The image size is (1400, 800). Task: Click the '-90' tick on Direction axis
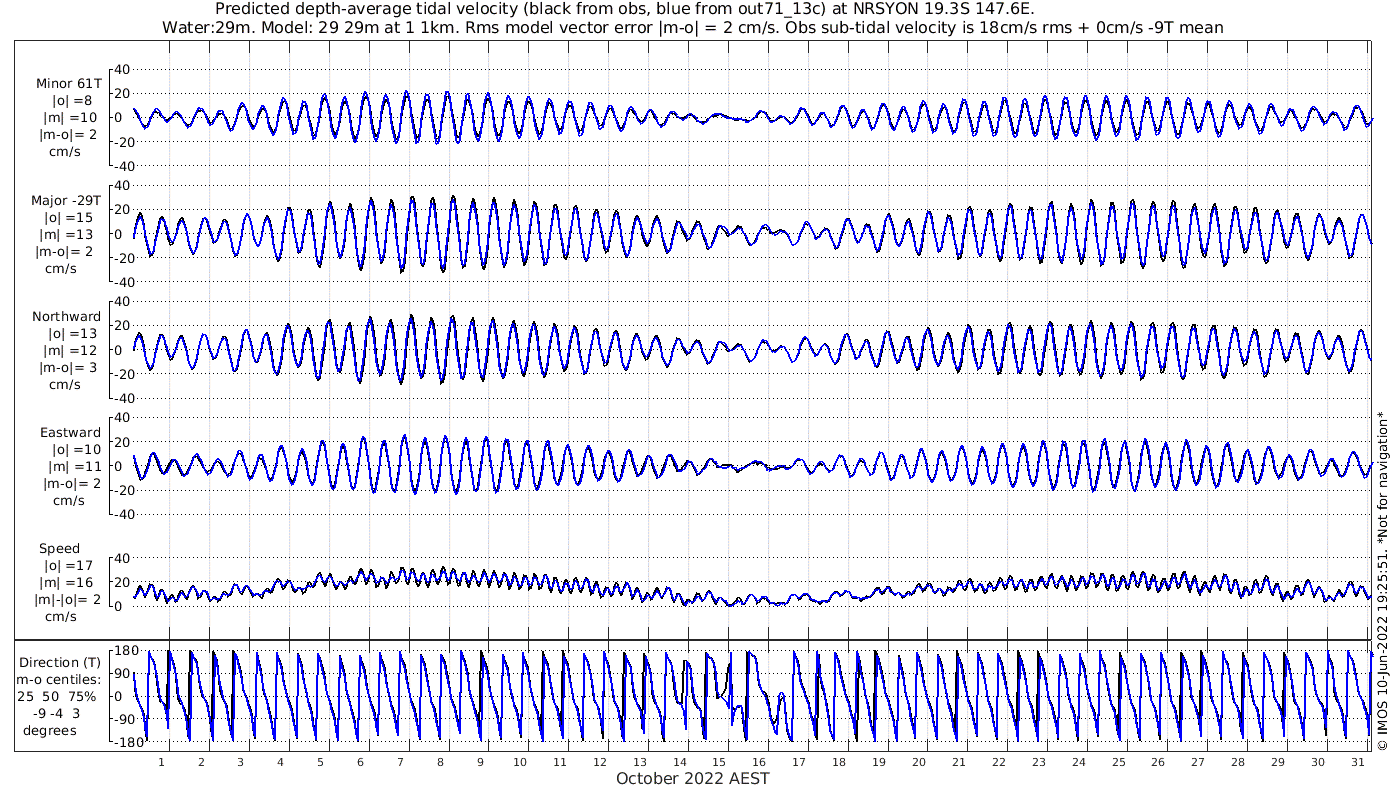point(125,718)
